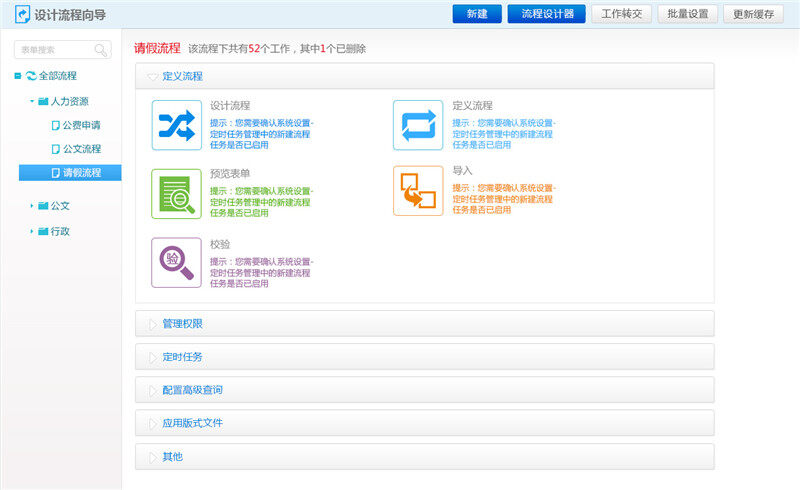Screen dimensions: 800x490
Task: Expand the 配置高级查询 section
Action: coord(424,390)
